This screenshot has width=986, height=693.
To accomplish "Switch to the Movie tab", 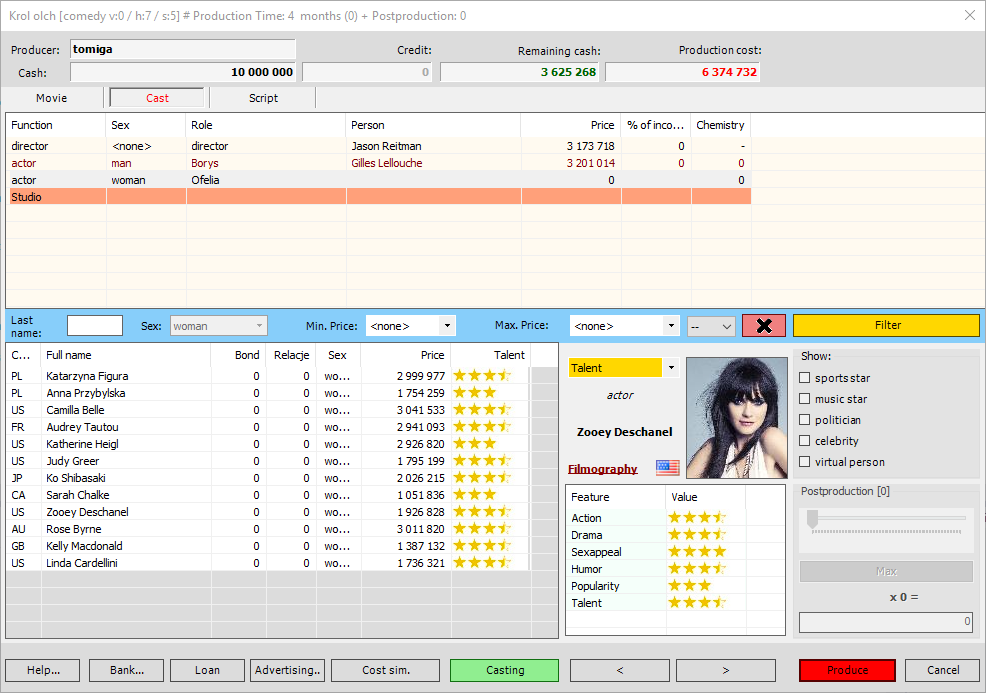I will pos(52,98).
